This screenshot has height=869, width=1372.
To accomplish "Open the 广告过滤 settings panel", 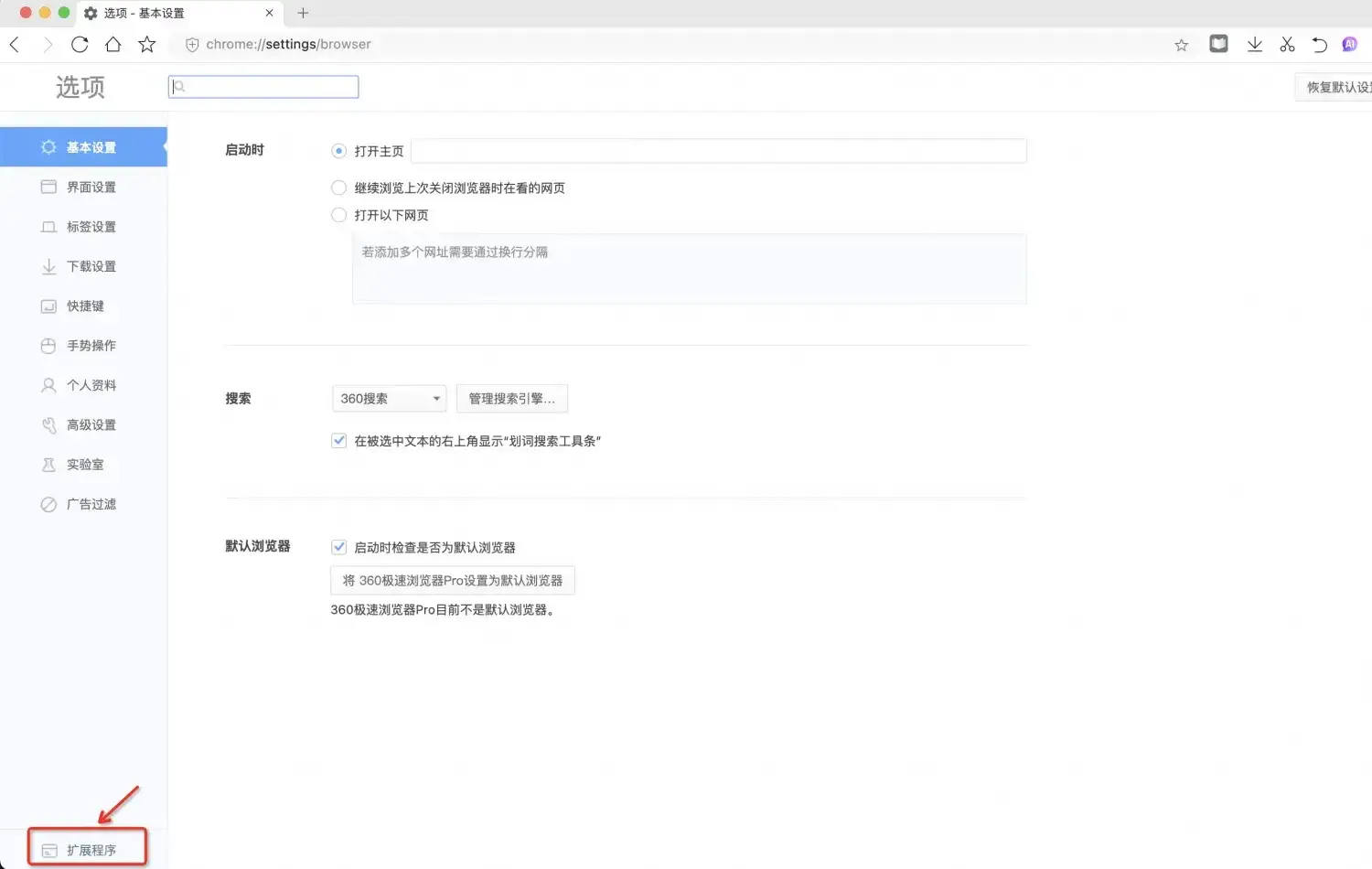I will pyautogui.click(x=91, y=504).
